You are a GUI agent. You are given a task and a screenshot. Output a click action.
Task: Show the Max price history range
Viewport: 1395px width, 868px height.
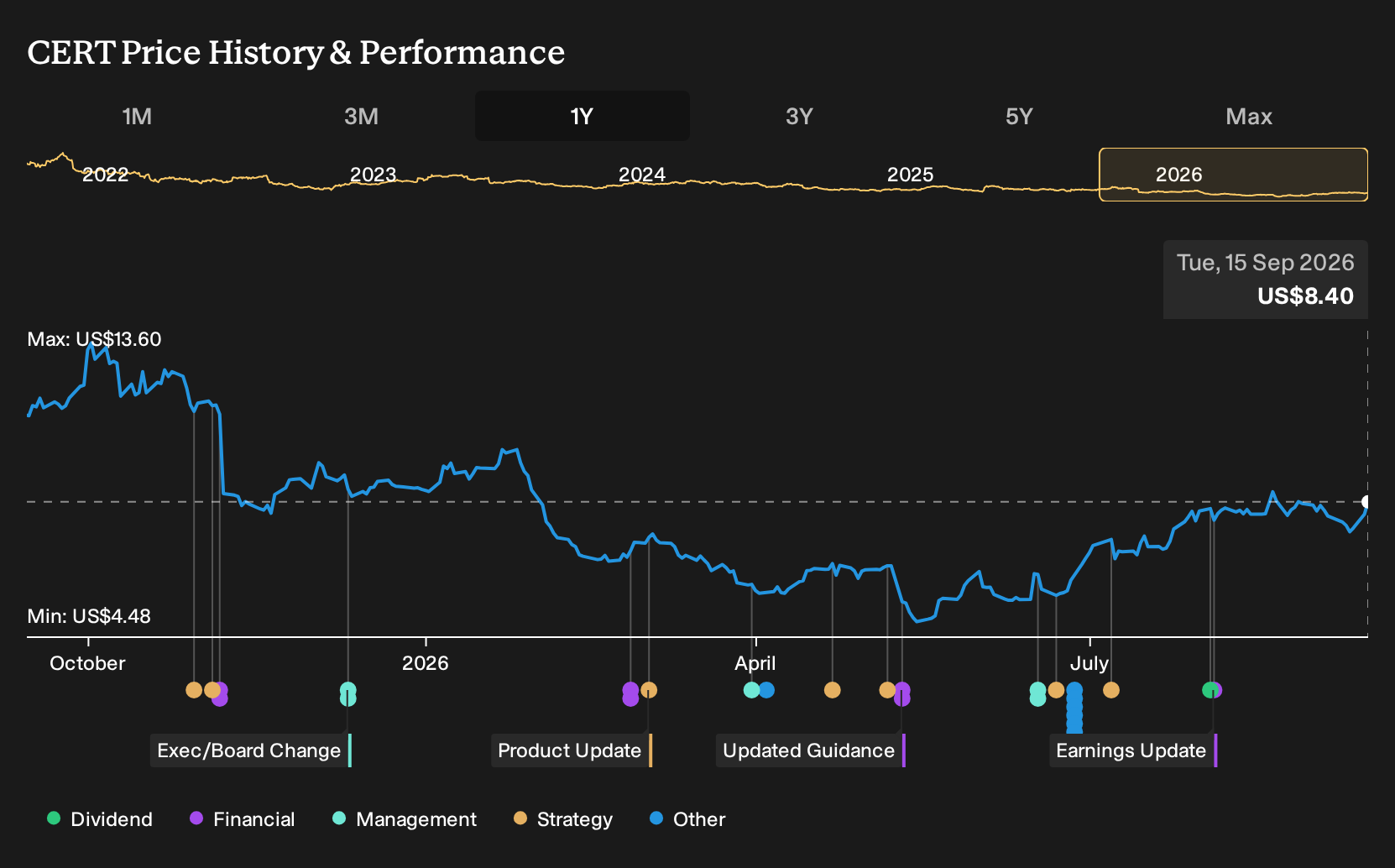pos(1249,116)
